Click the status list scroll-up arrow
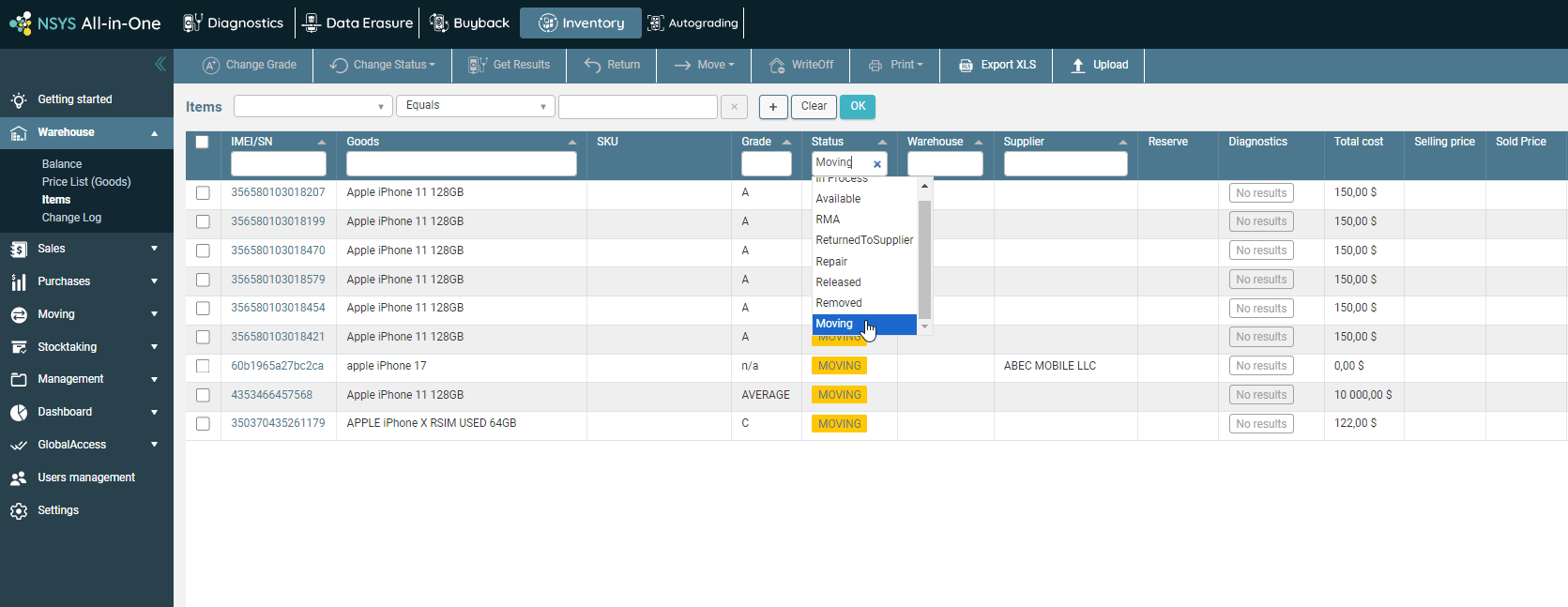This screenshot has width=1568, height=607. pyautogui.click(x=924, y=186)
